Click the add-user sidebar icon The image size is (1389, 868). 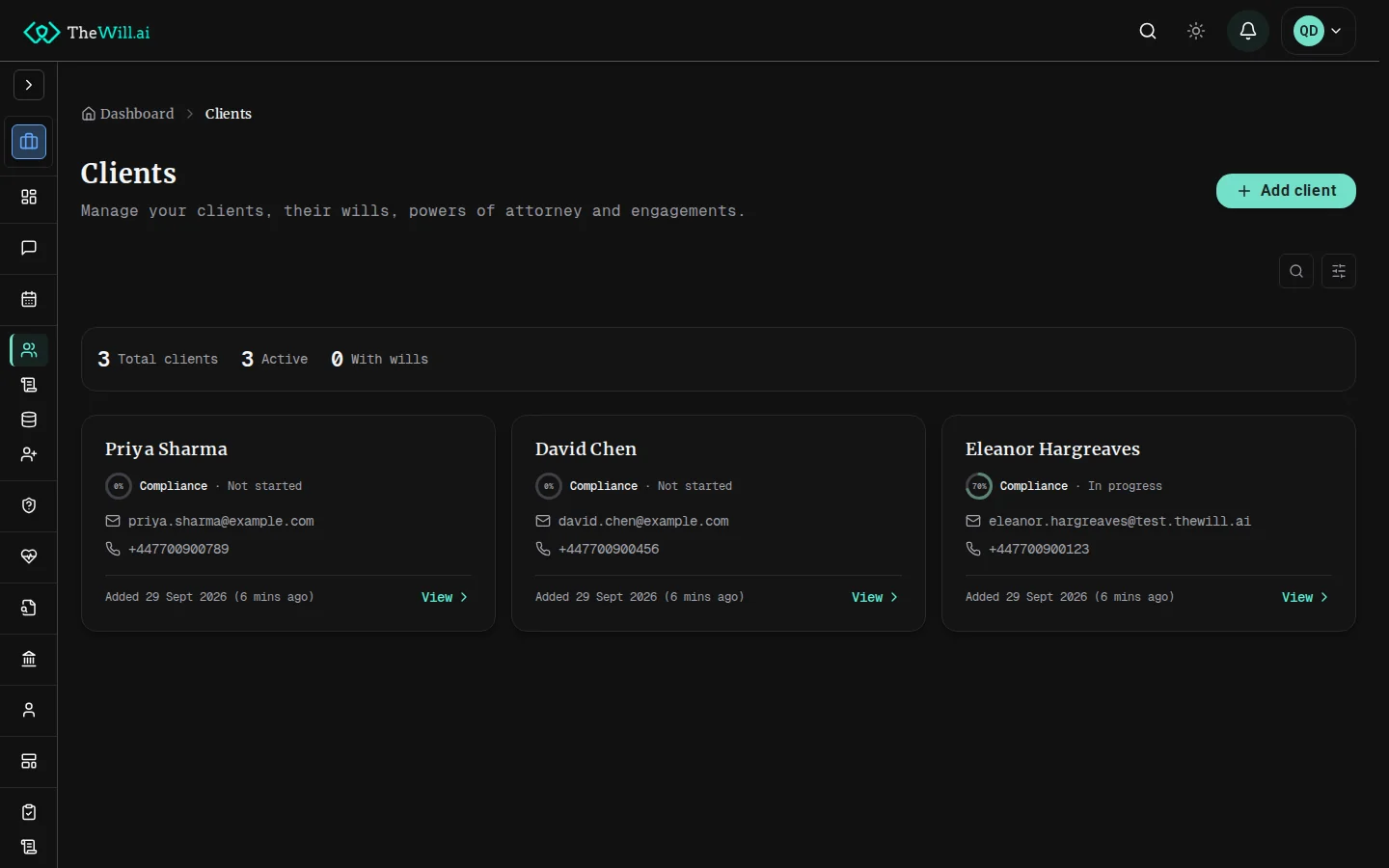tap(29, 454)
